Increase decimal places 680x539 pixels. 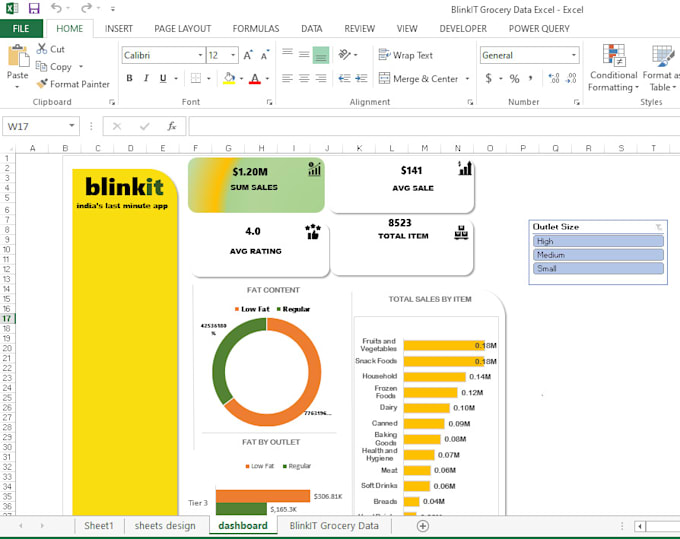point(554,78)
